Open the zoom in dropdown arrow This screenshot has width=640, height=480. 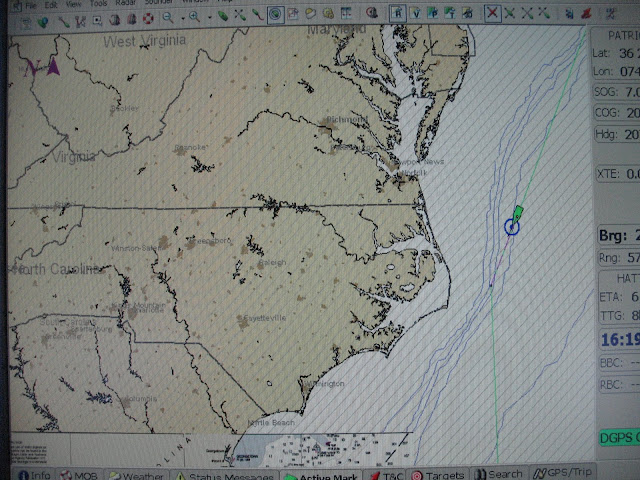209,18
